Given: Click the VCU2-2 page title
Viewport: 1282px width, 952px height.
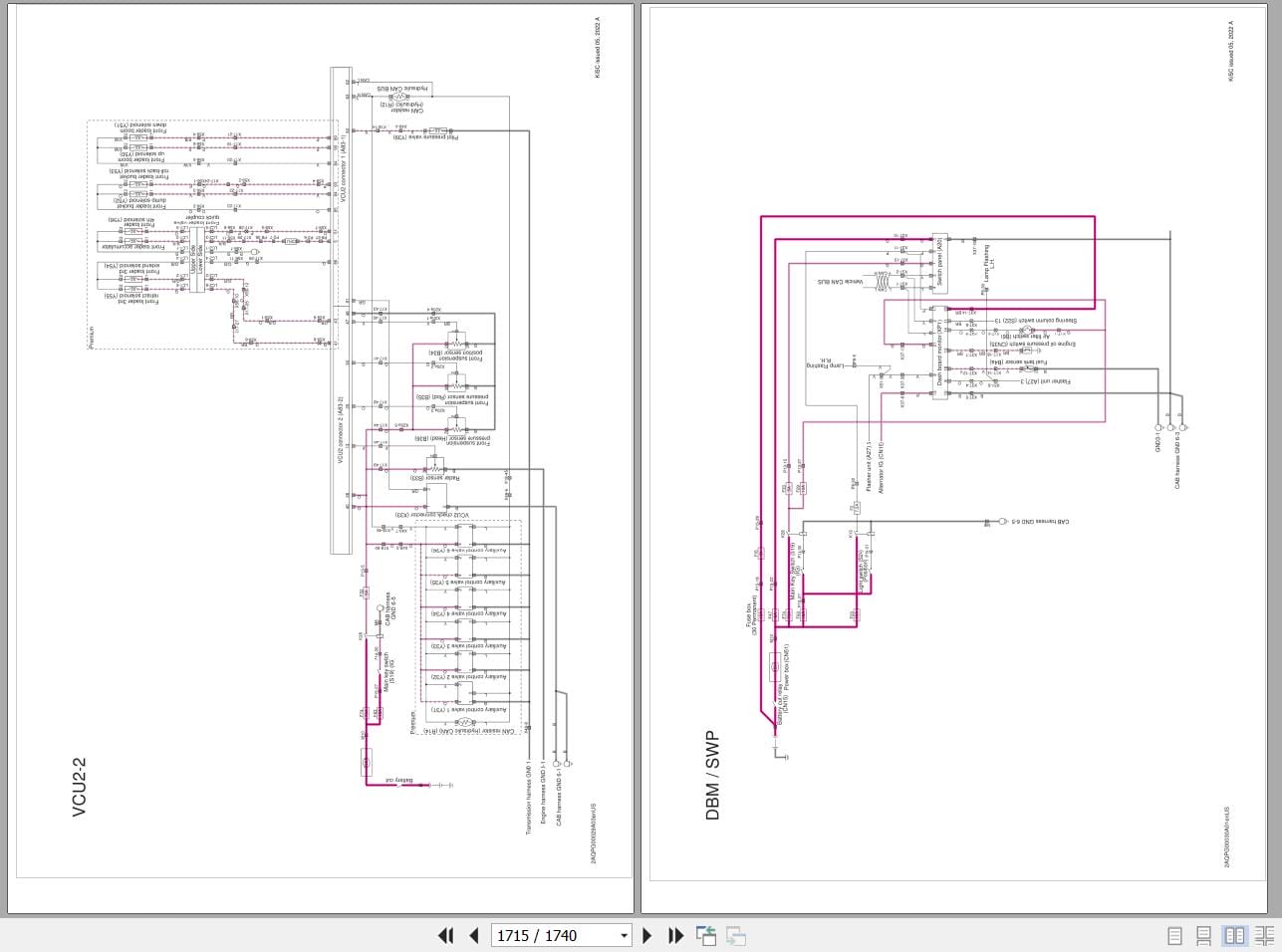Looking at the screenshot, I should (x=80, y=787).
